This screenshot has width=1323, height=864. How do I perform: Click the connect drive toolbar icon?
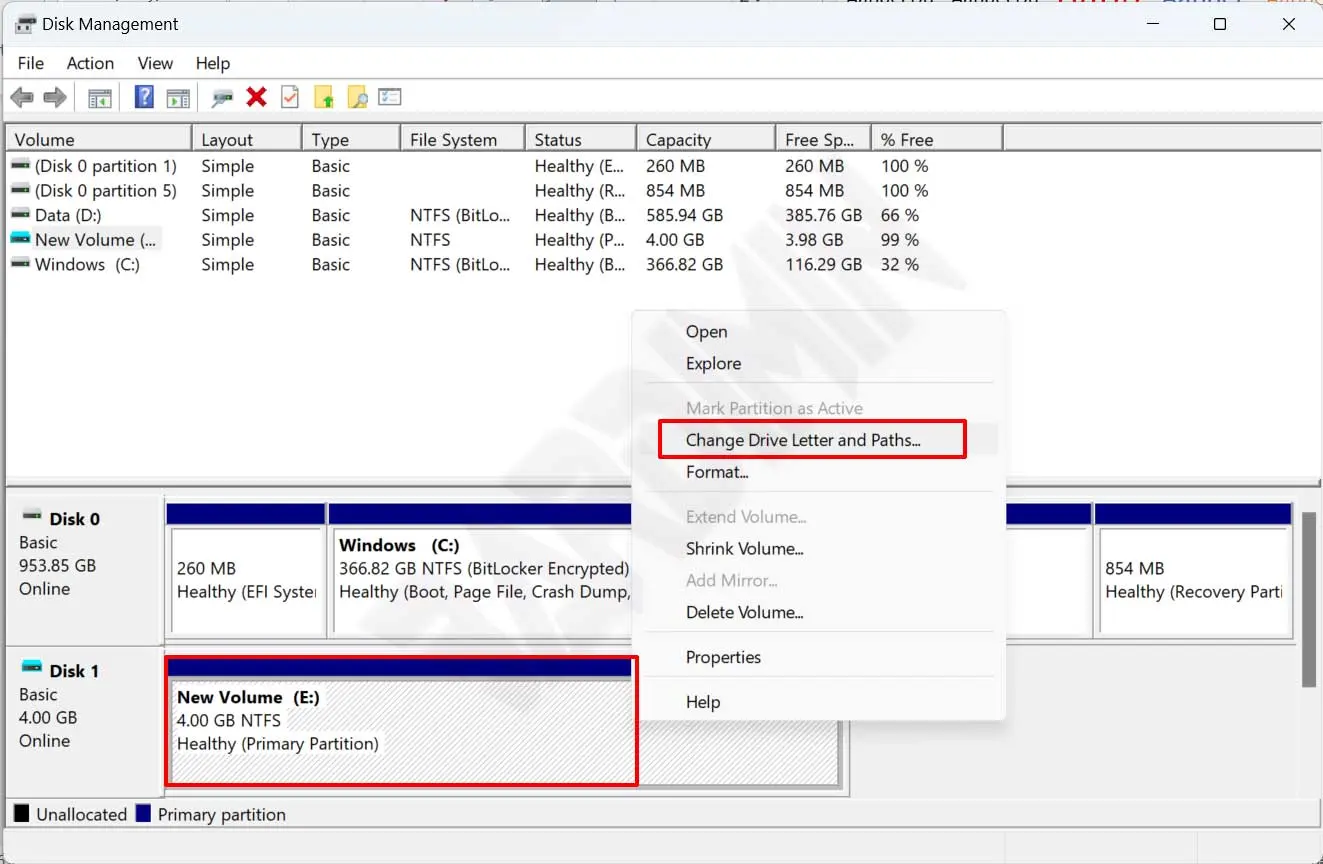222,97
